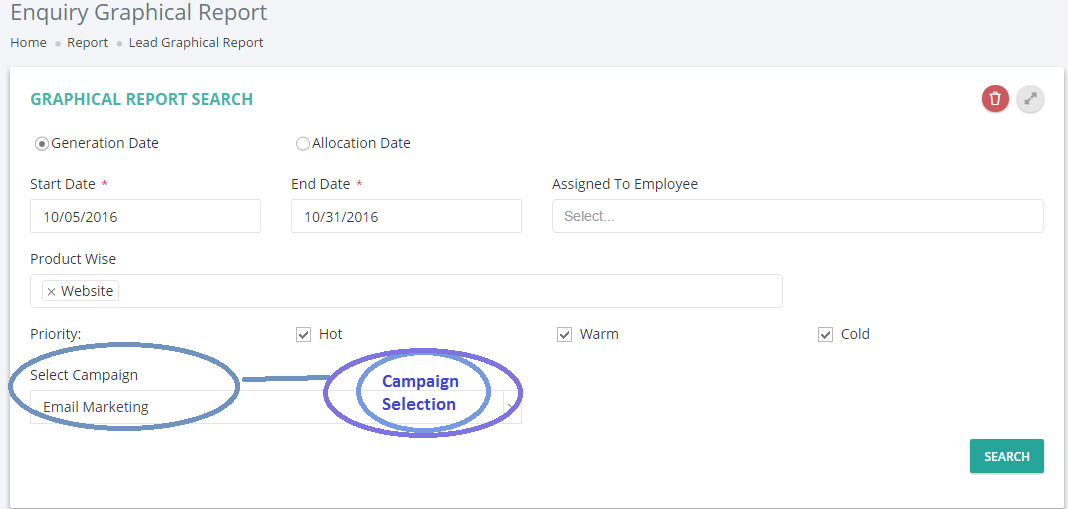
Task: Disable the Cold priority checkbox
Action: click(x=826, y=335)
